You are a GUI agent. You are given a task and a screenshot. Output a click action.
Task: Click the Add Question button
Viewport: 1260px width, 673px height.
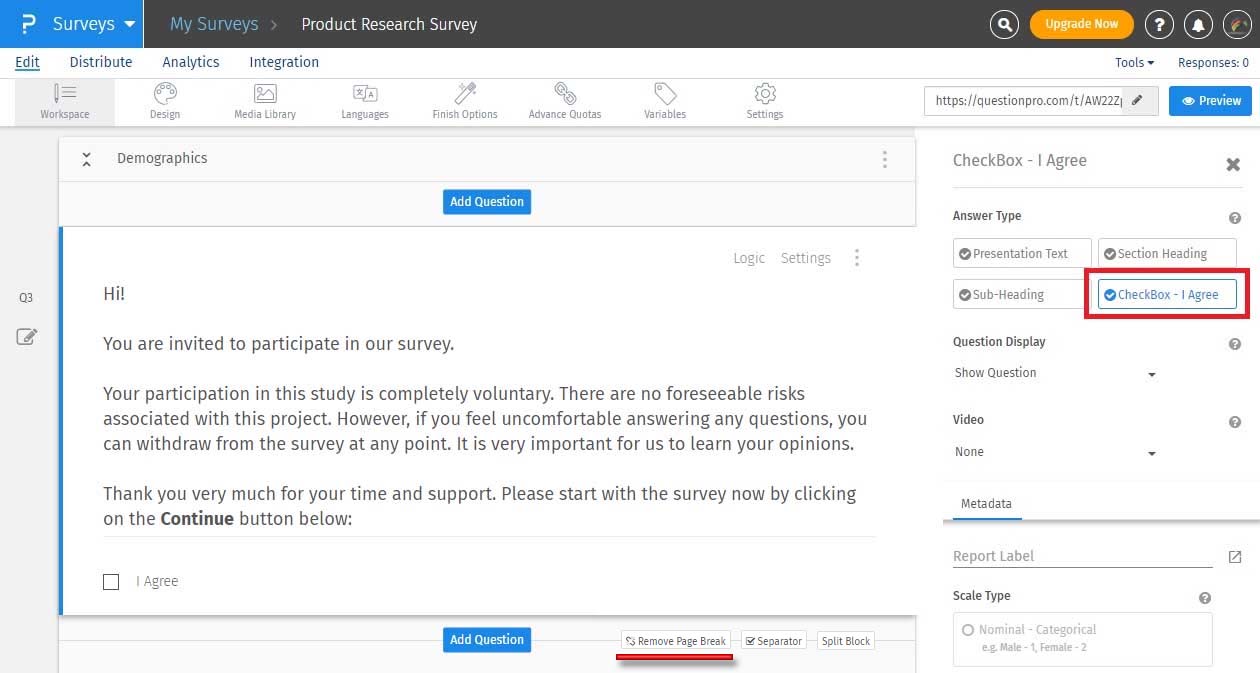[487, 201]
